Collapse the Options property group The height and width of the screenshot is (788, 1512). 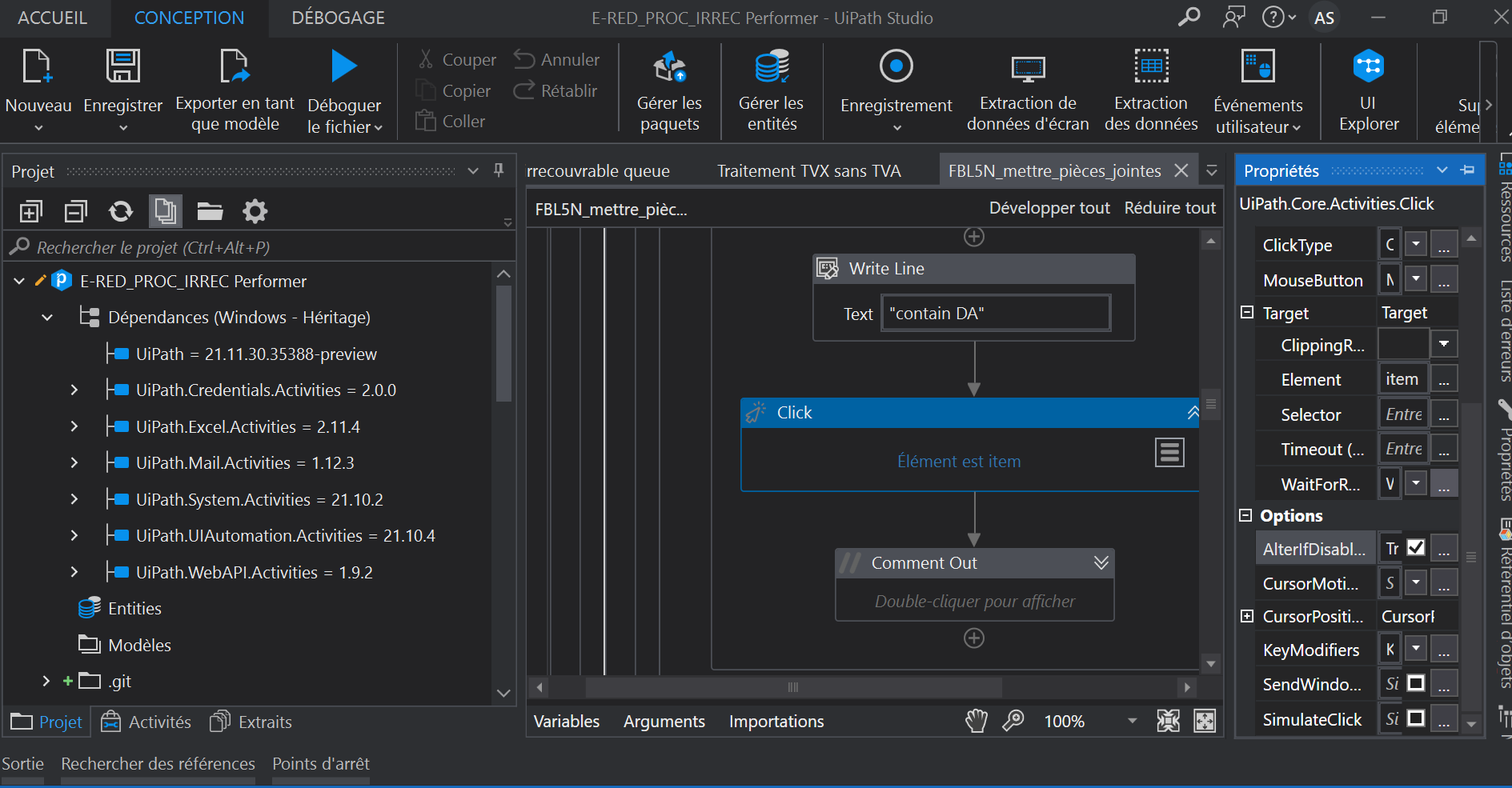point(1245,515)
